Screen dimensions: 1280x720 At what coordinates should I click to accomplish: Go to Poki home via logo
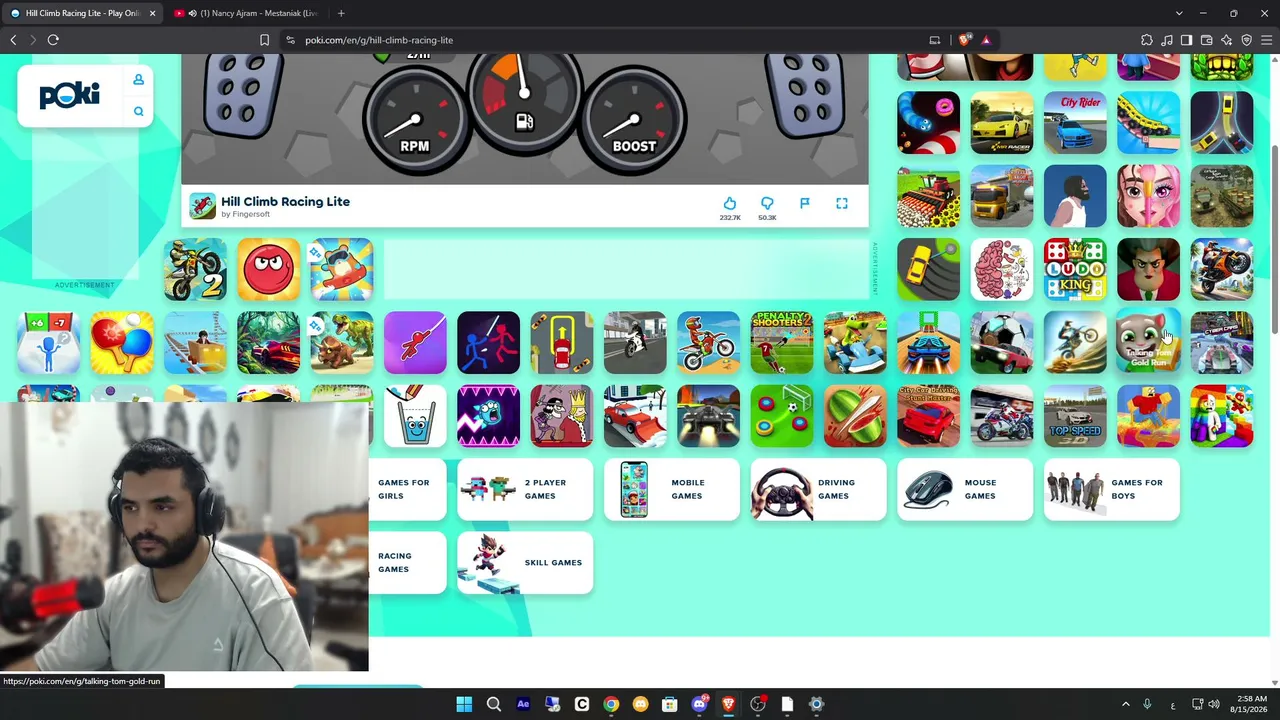click(x=70, y=95)
